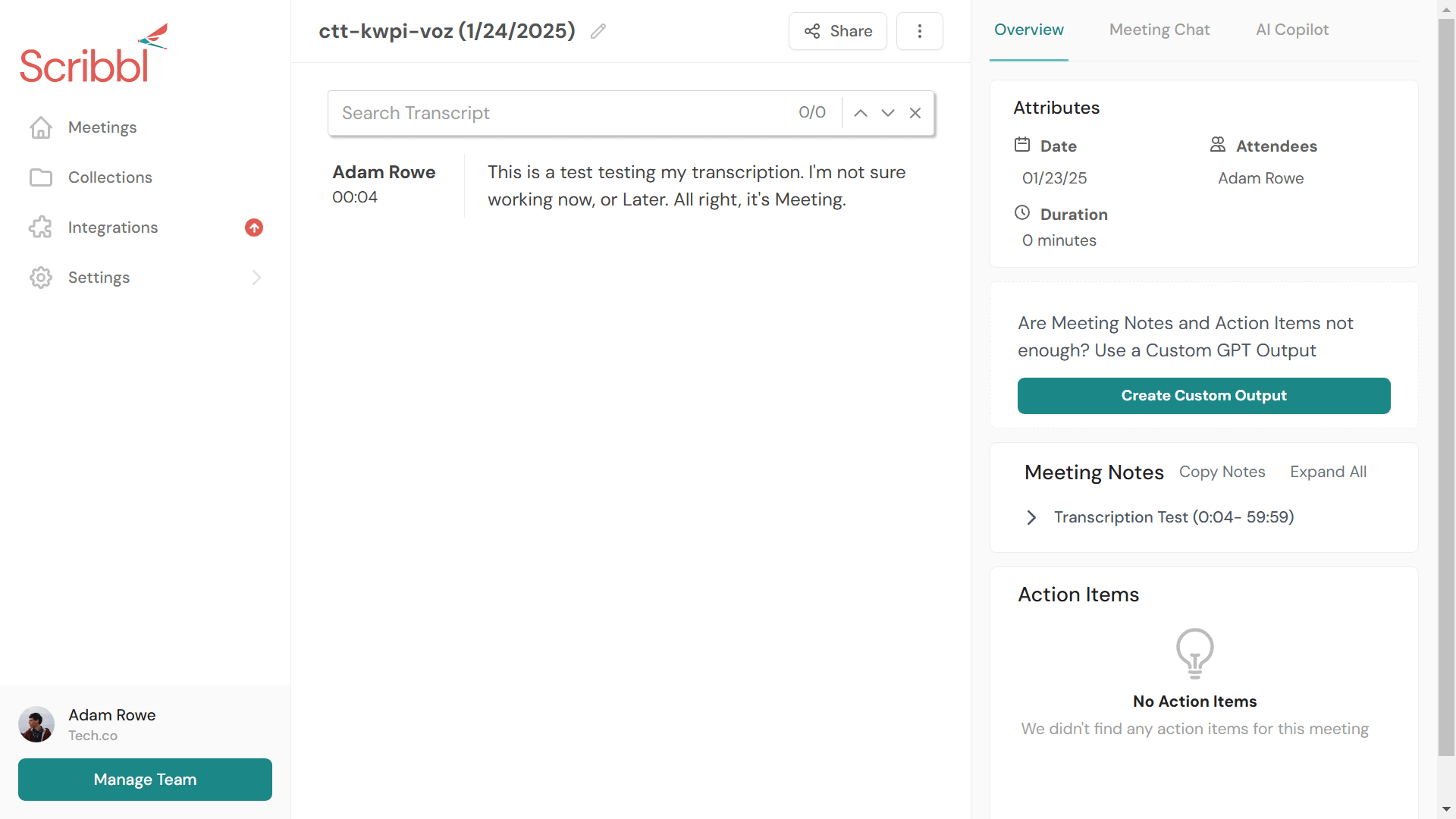The width and height of the screenshot is (1456, 819).
Task: Click the edit pencil icon on meeting title
Action: [x=598, y=31]
